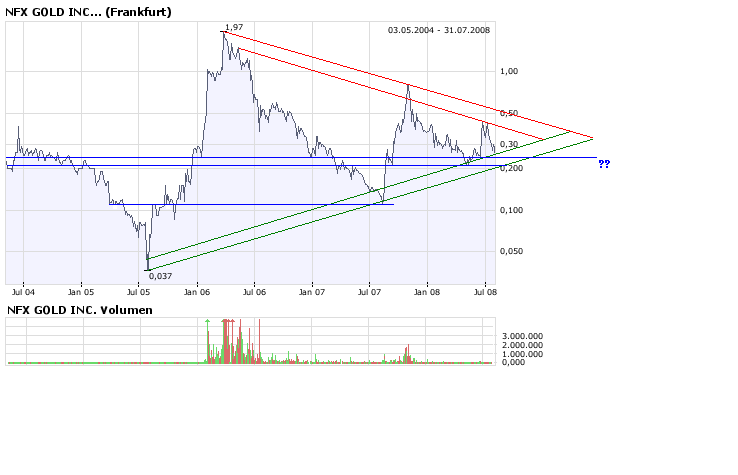Image resolution: width=738 pixels, height=475 pixels.
Task: Select the Jan 07 x-axis label
Action: [312, 293]
